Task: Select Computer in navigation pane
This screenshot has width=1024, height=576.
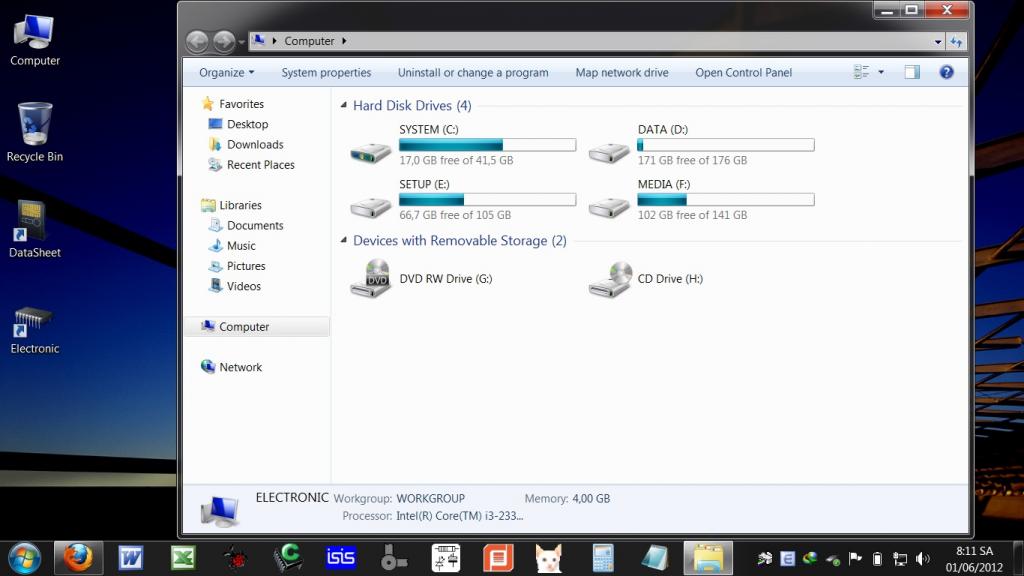Action: pos(257,327)
